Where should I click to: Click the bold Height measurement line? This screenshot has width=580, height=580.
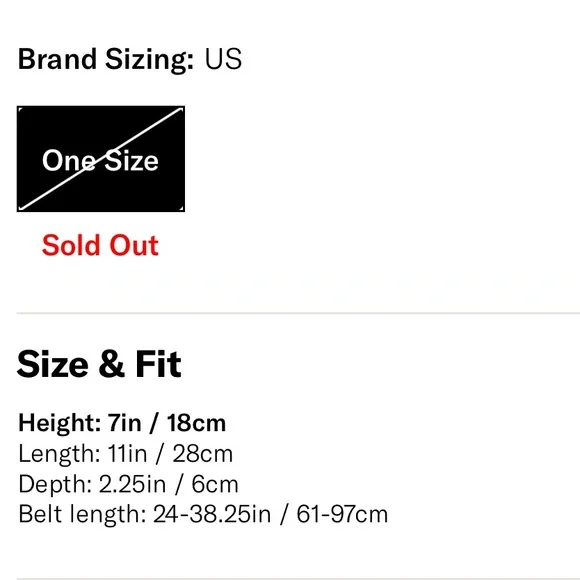pos(122,423)
